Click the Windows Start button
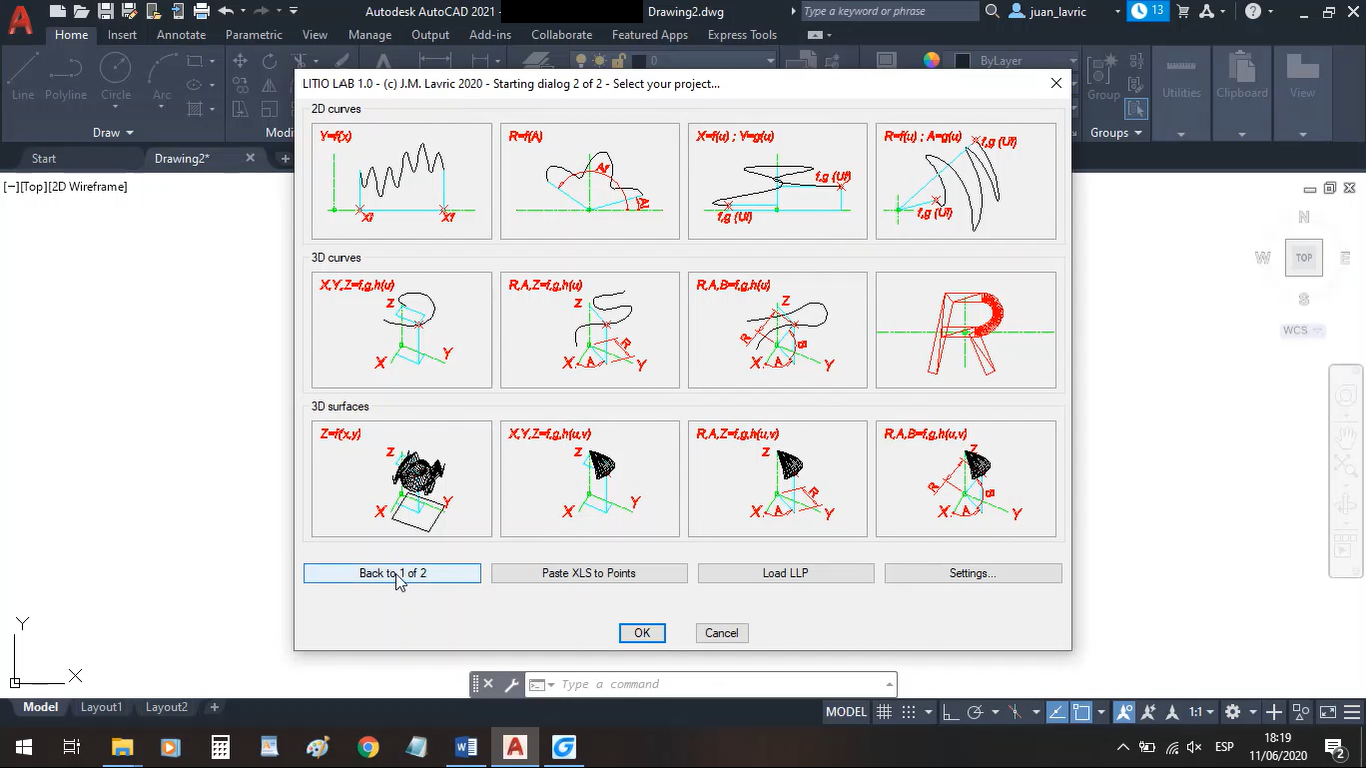Viewport: 1366px width, 768px height. (22, 747)
